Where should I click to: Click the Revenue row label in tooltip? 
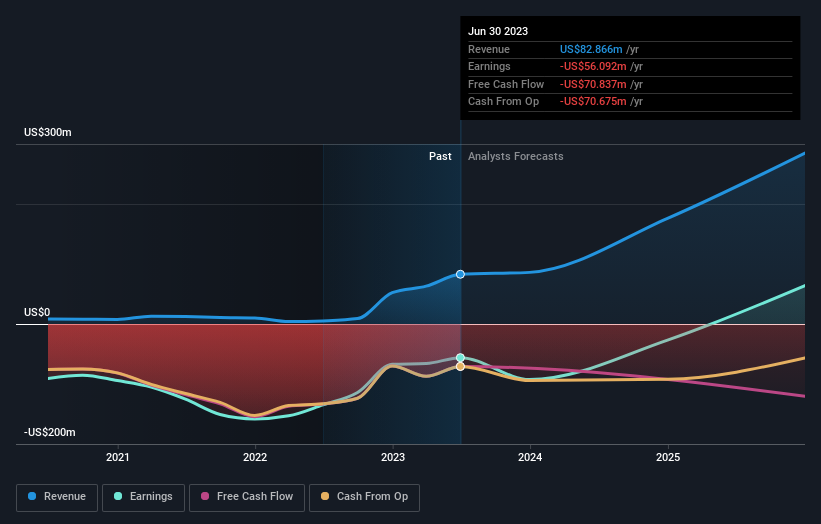point(489,49)
